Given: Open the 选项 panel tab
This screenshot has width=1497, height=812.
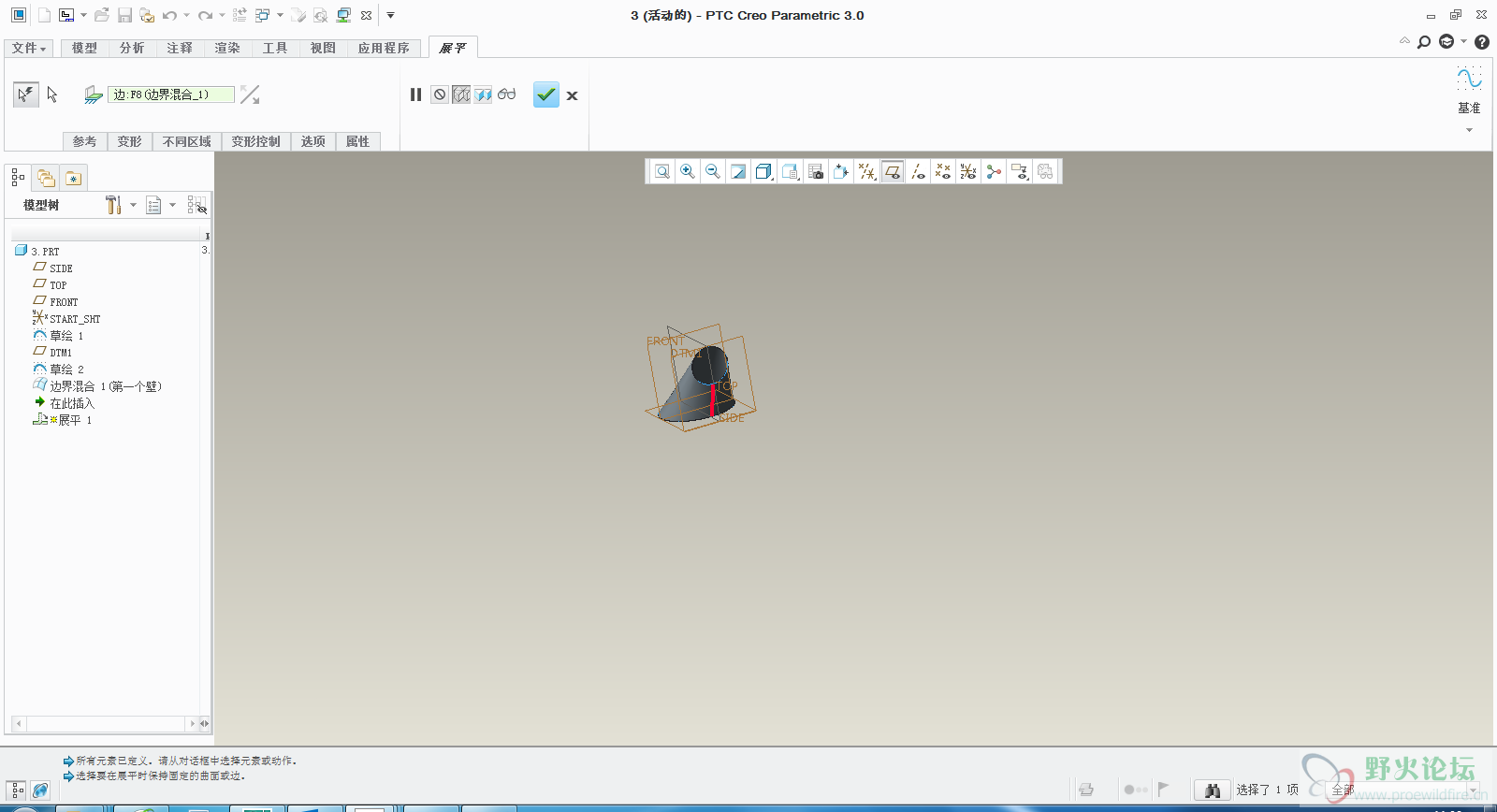Looking at the screenshot, I should [x=313, y=141].
